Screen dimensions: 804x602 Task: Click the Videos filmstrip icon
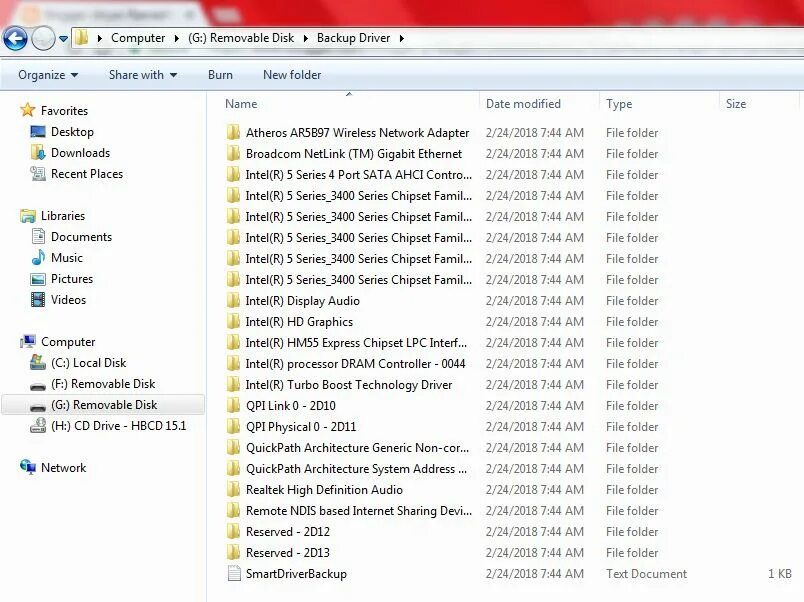tap(38, 299)
